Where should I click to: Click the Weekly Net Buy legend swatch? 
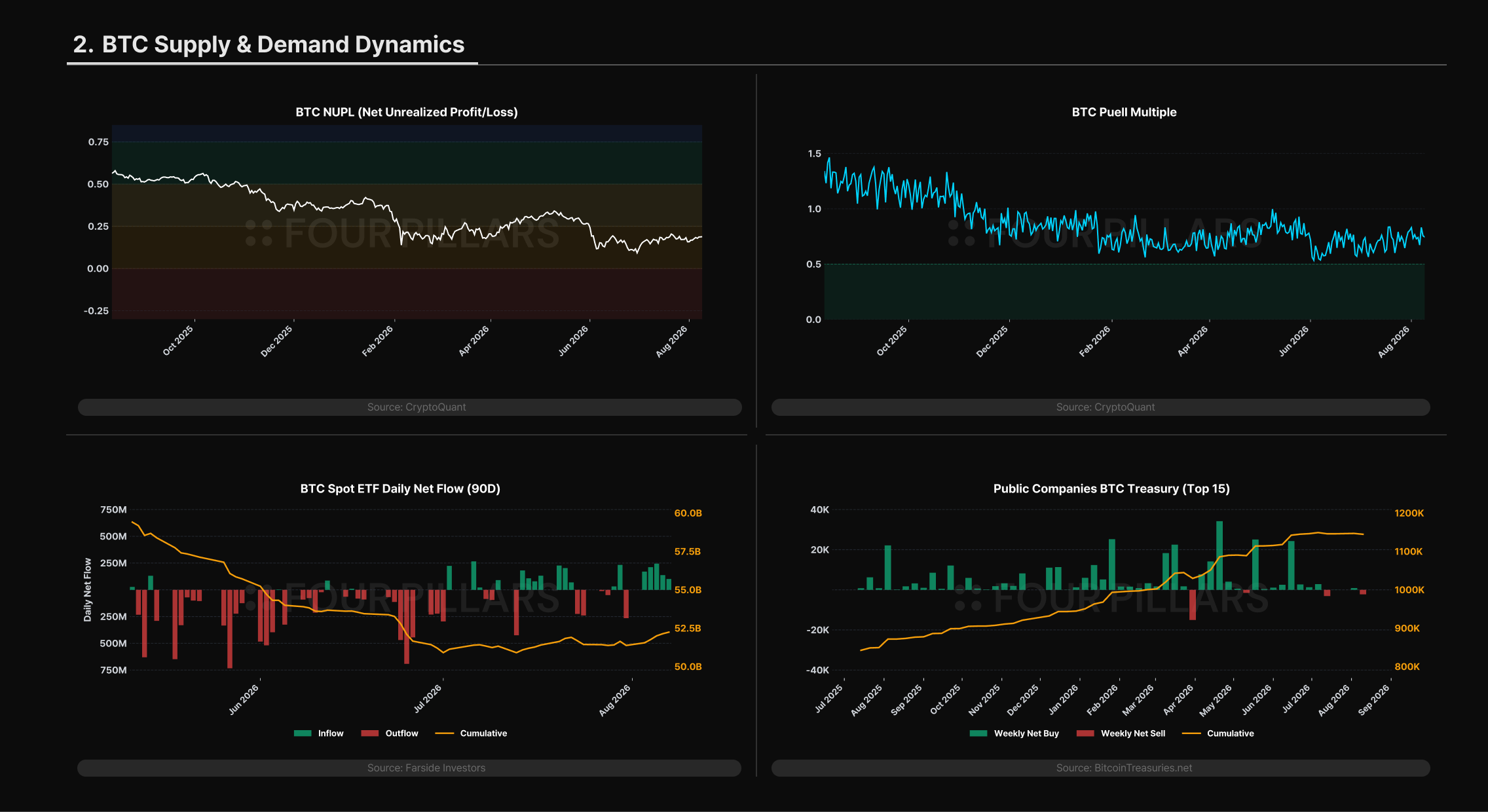point(978,733)
